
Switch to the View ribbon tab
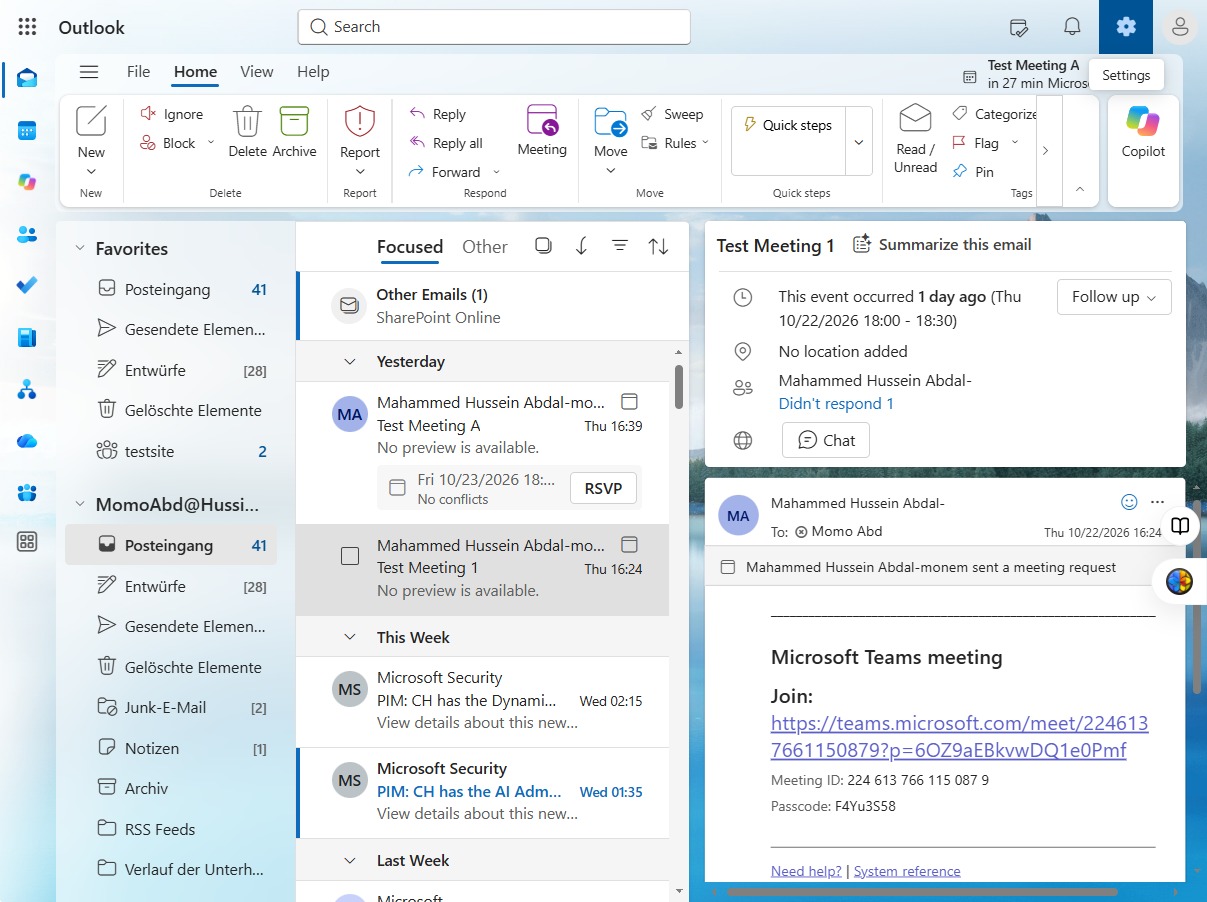257,72
